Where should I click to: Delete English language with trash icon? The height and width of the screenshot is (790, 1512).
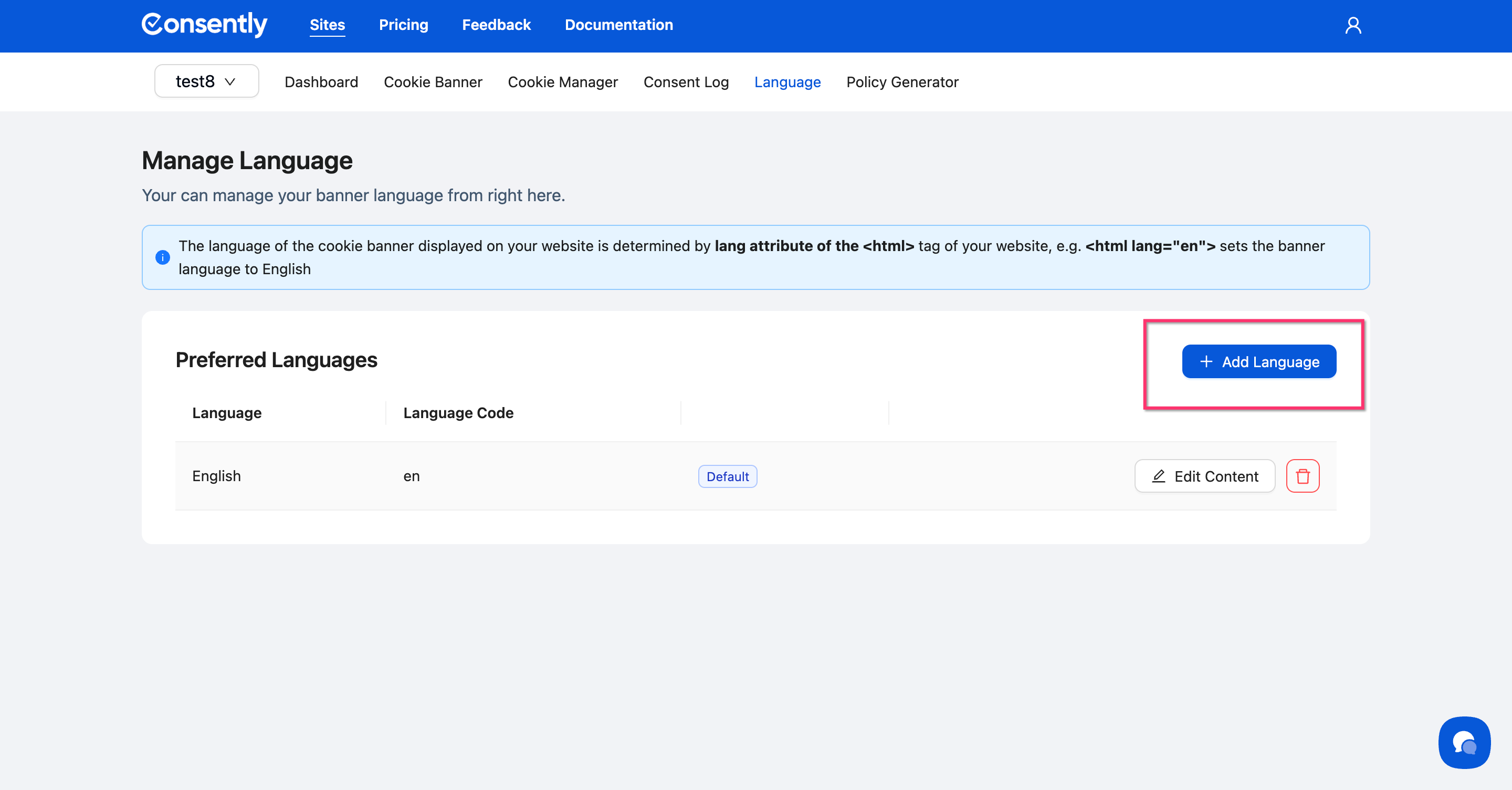point(1303,476)
